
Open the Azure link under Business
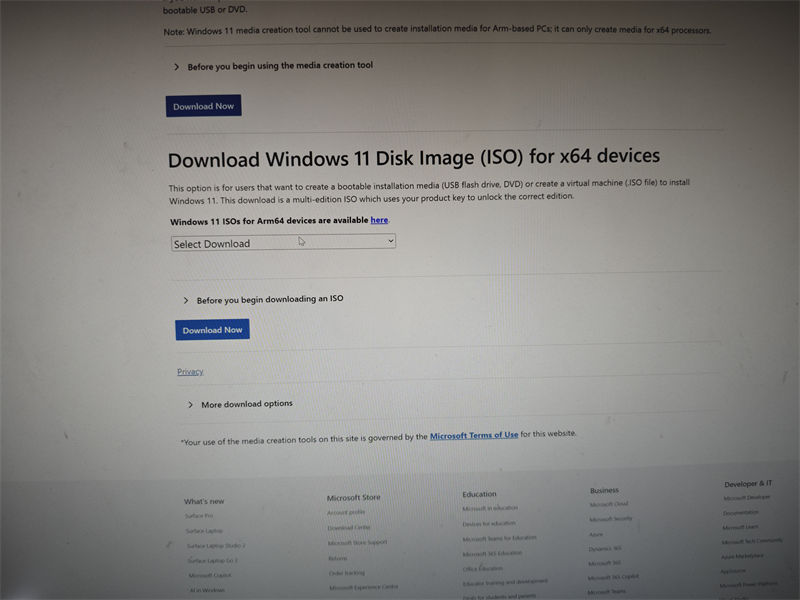[x=596, y=534]
